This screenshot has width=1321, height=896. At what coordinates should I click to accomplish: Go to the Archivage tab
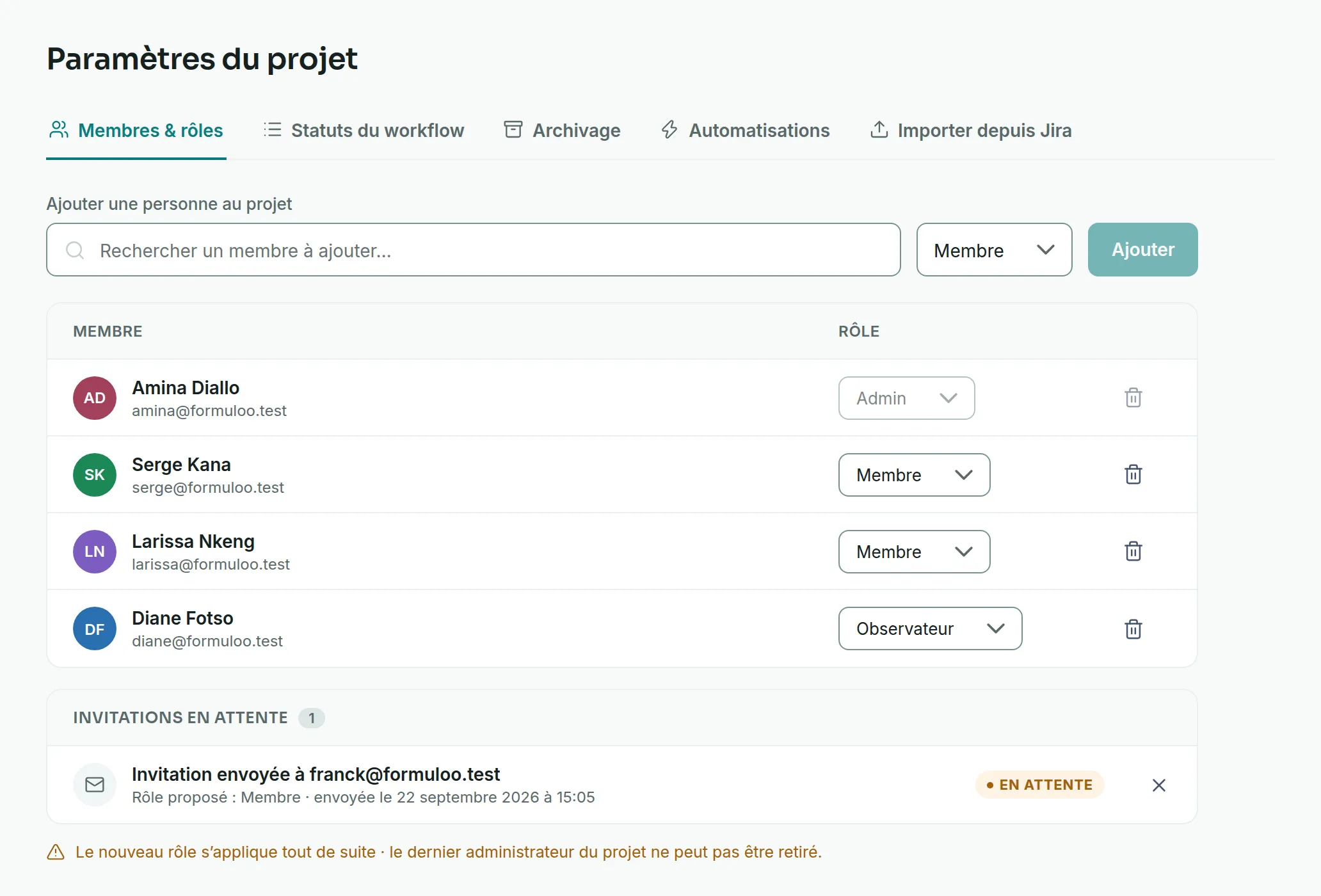click(562, 131)
